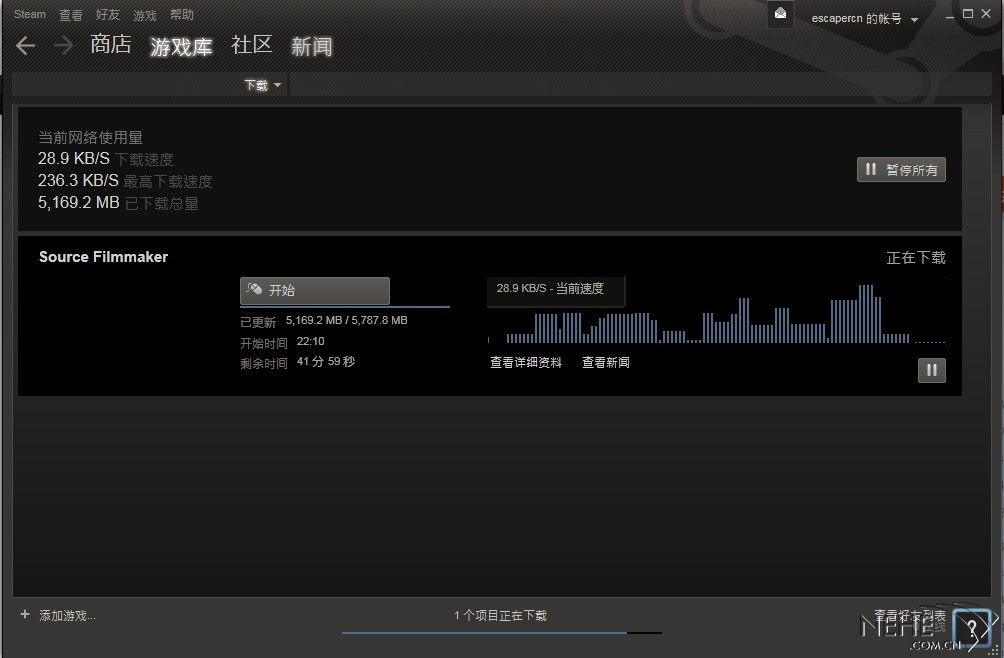
Task: Click the plus icon next to 添加游戏
Action: pyautogui.click(x=25, y=614)
